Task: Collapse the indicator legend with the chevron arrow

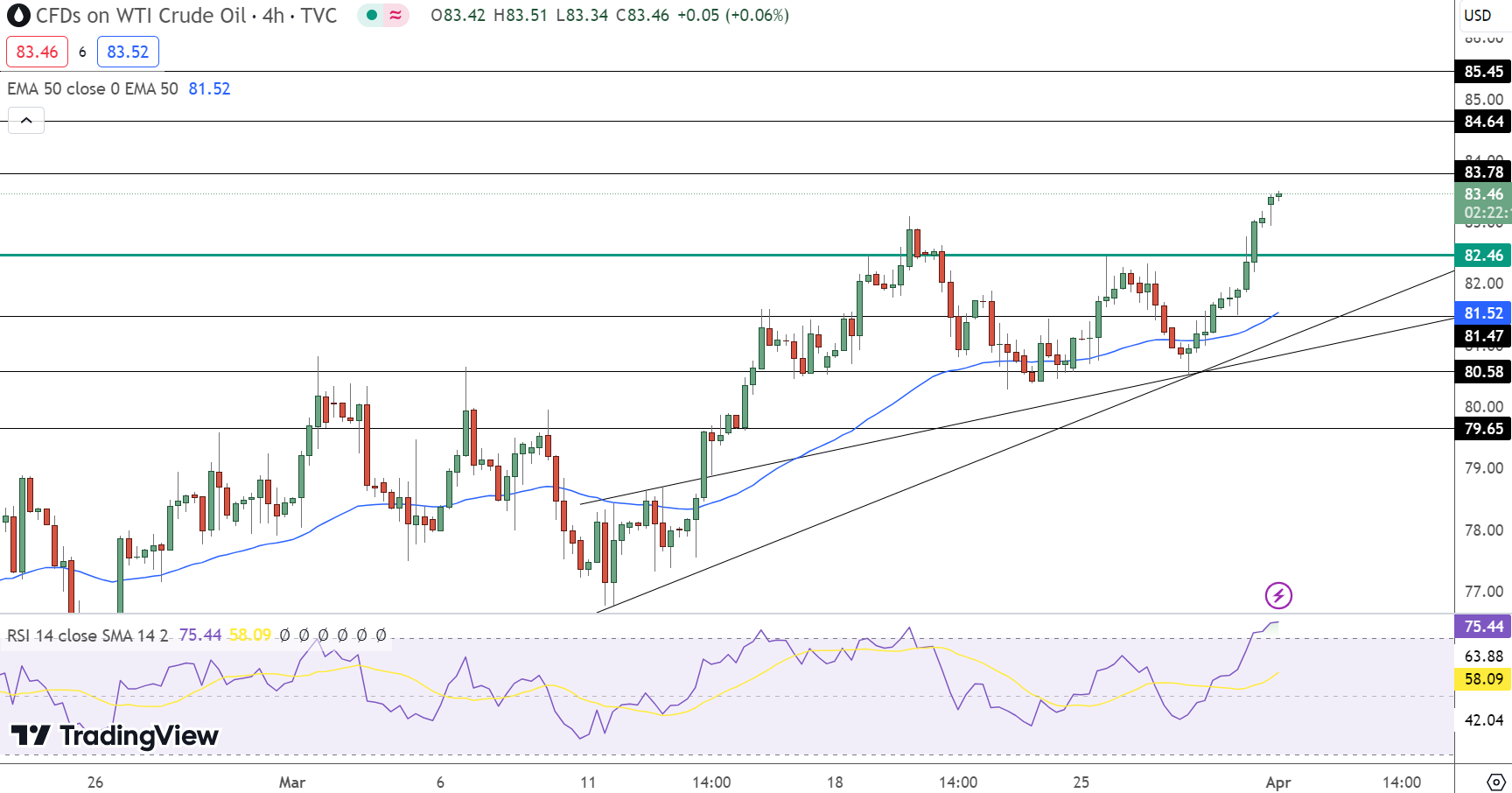Action: pyautogui.click(x=26, y=121)
